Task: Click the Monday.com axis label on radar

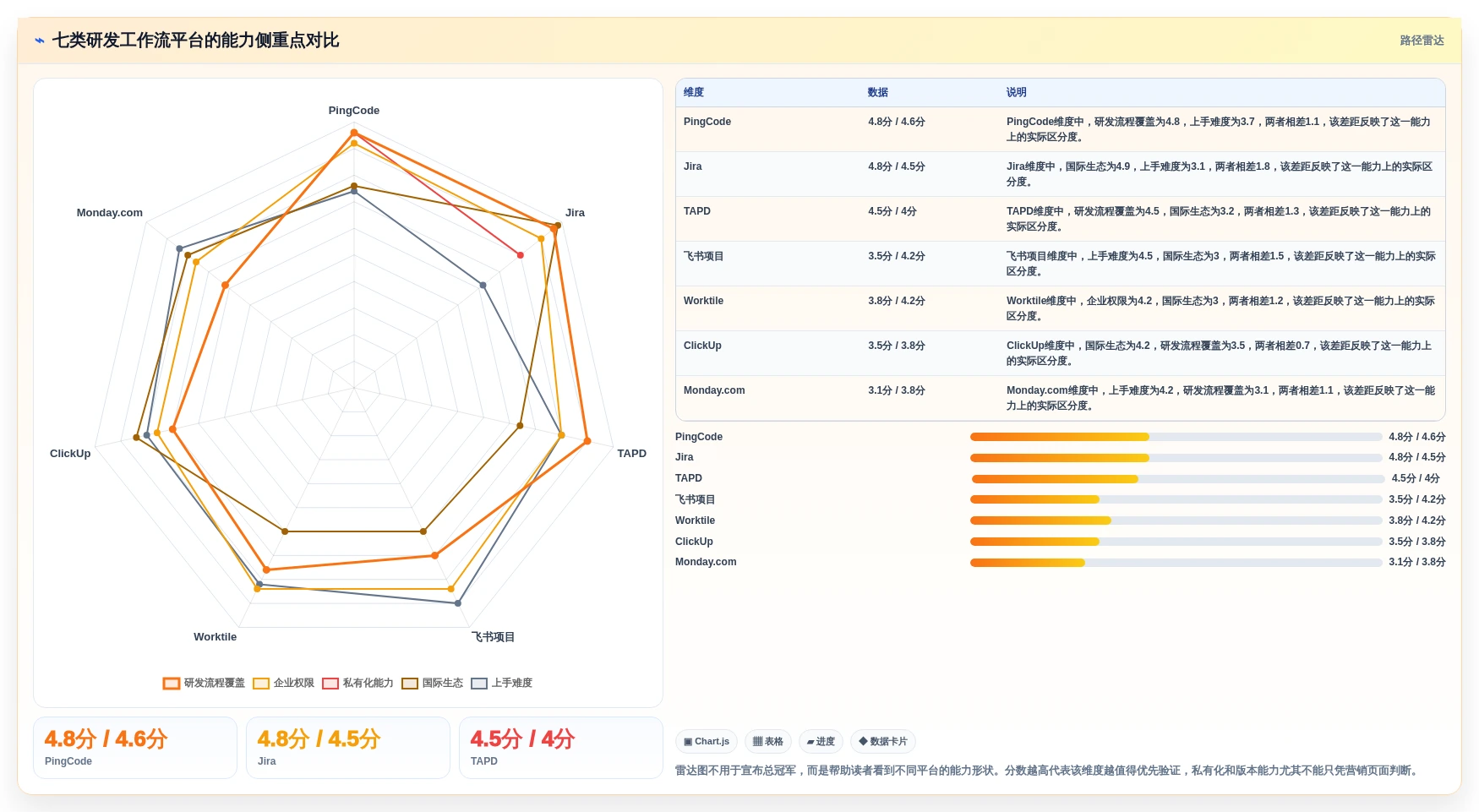Action: click(110, 213)
